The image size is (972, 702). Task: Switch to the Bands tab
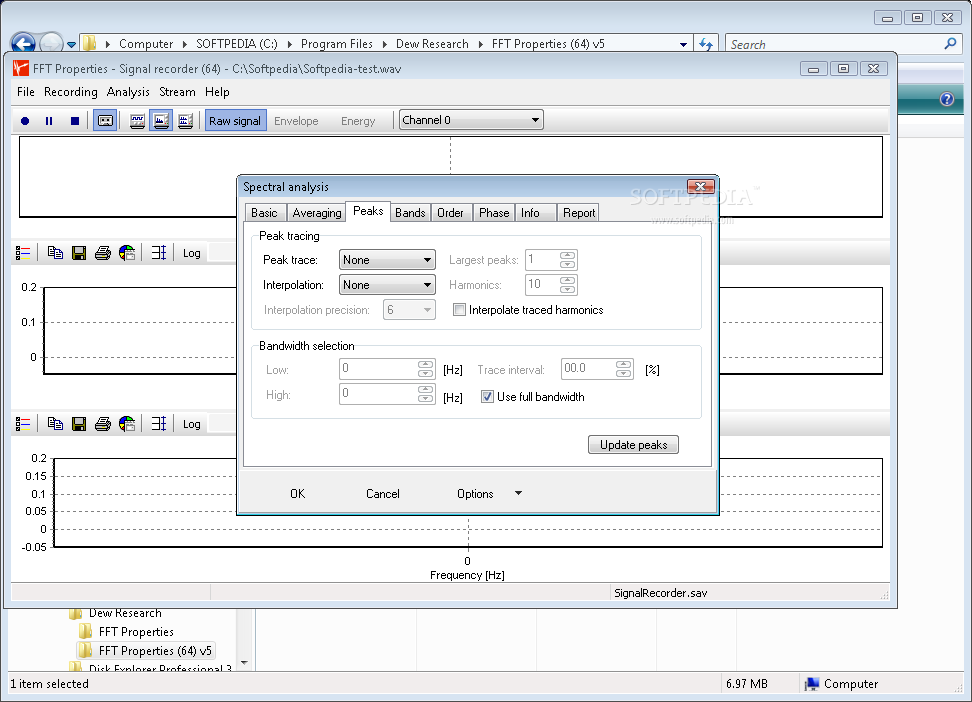coord(410,213)
